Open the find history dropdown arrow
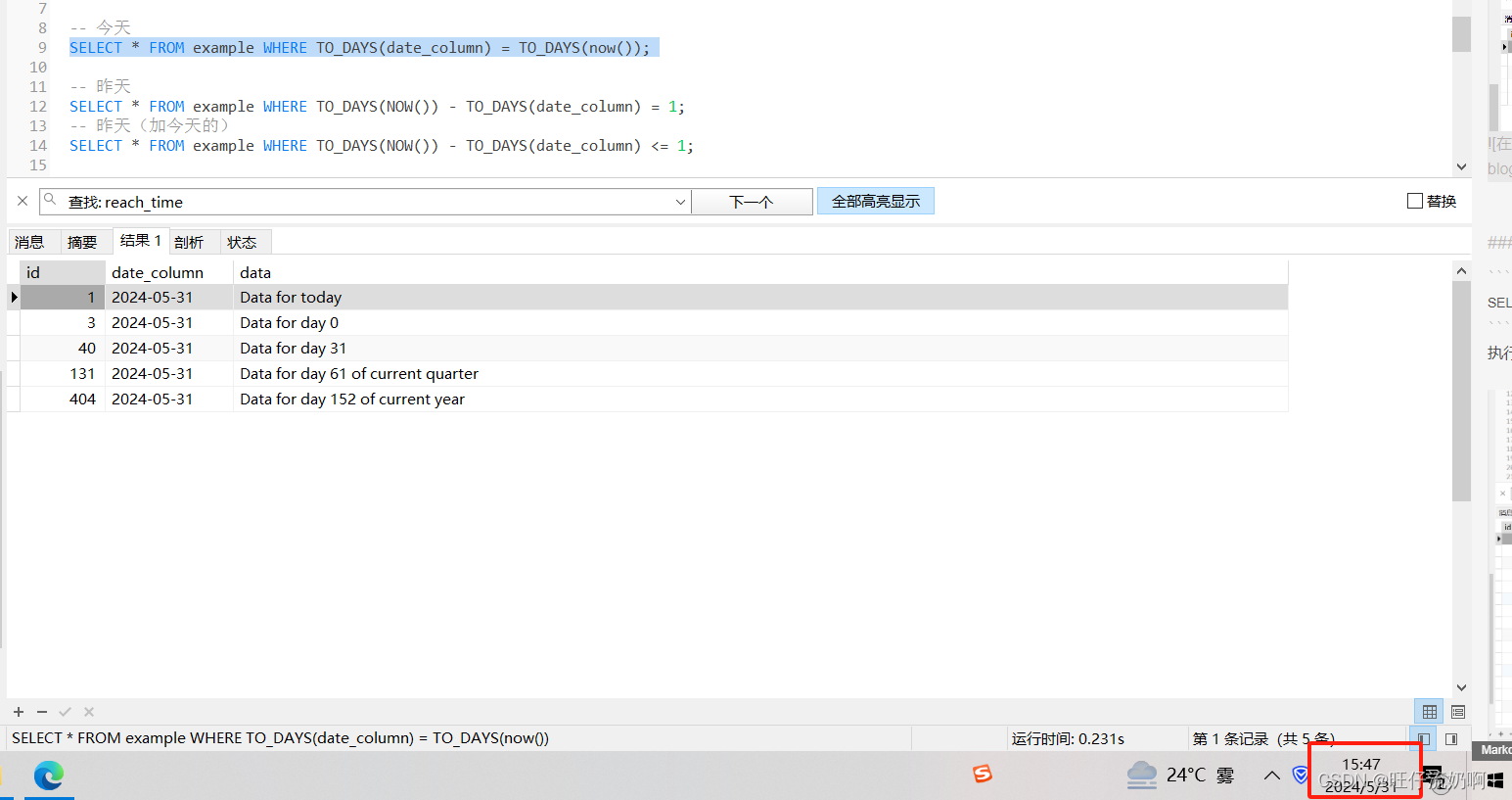1512x800 pixels. 680,202
